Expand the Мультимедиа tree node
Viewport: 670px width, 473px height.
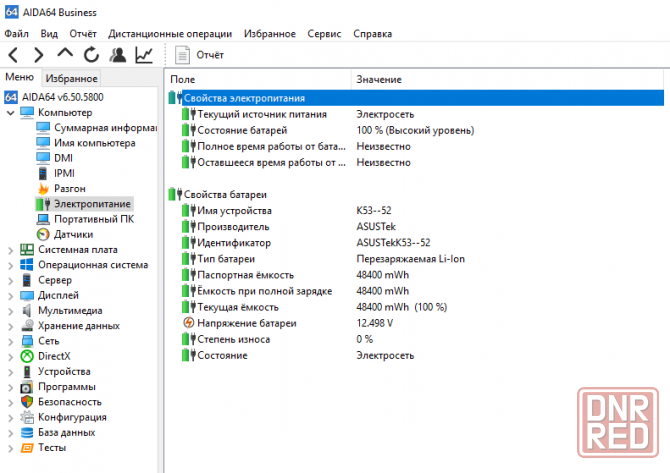(10, 311)
